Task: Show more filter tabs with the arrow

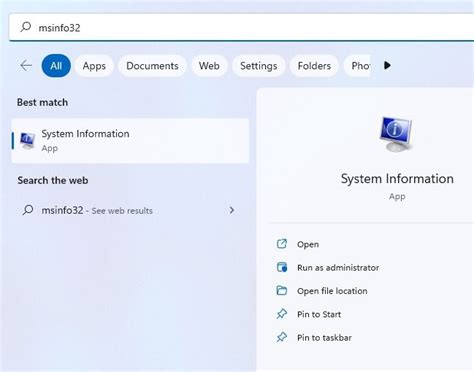Action: tap(387, 65)
